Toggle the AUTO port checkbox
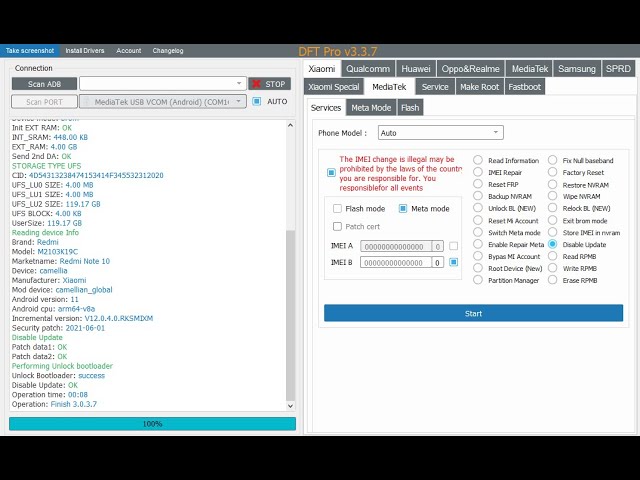 click(x=257, y=101)
